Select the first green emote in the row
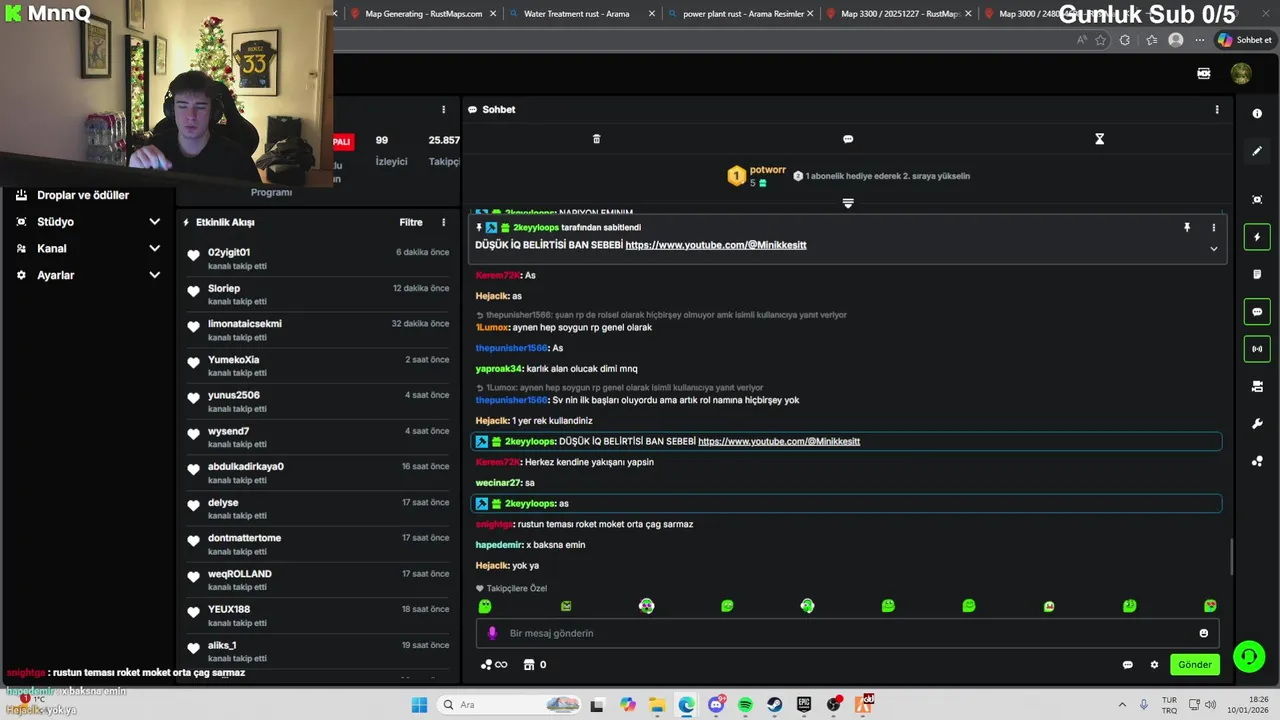This screenshot has width=1280, height=720. click(x=485, y=606)
